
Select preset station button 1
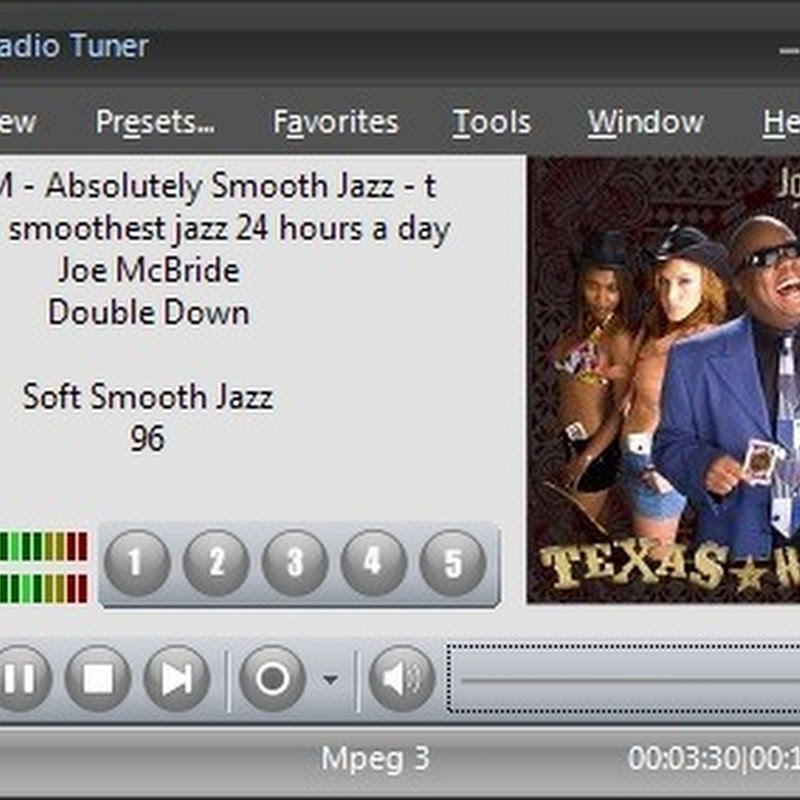click(137, 563)
